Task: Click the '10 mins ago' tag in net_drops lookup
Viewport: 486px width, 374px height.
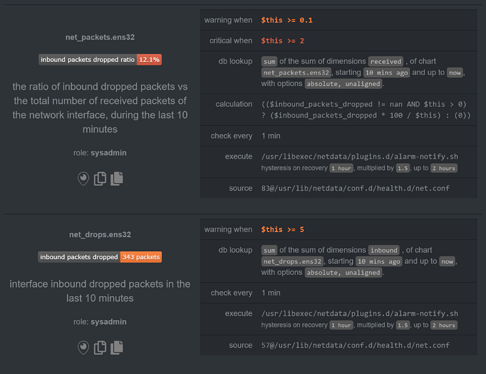Action: (x=379, y=261)
